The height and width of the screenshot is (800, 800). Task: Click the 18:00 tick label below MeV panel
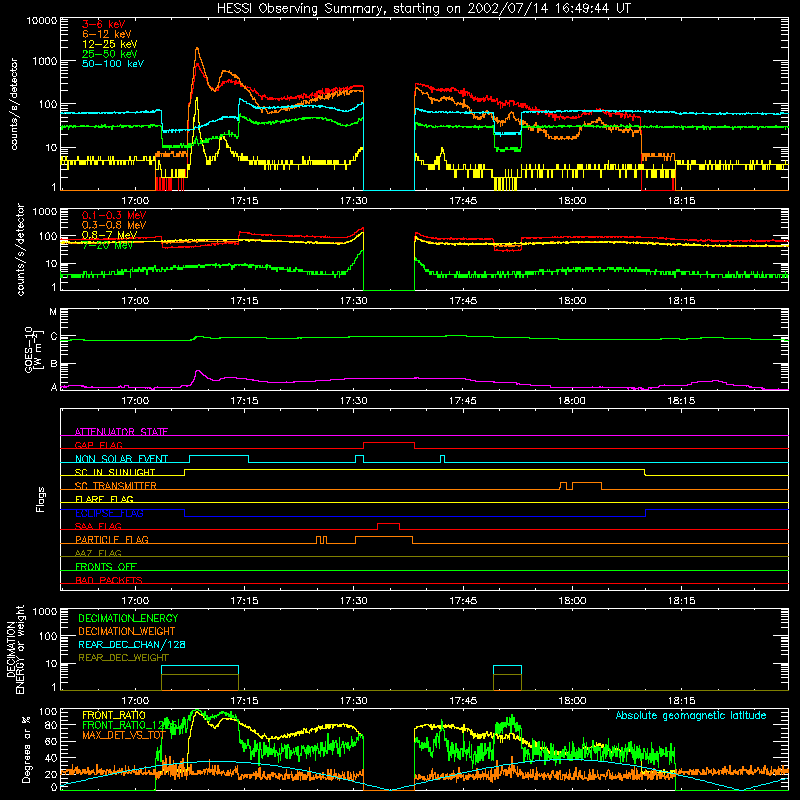pyautogui.click(x=572, y=301)
